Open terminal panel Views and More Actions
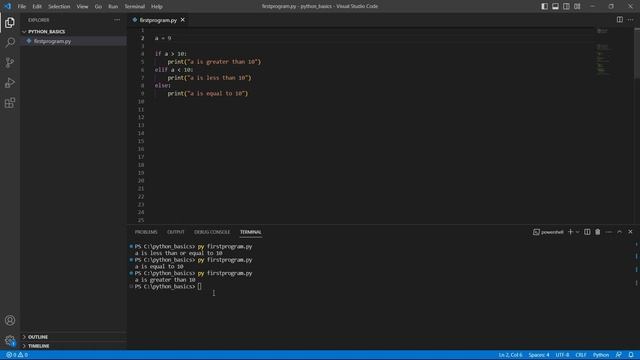 pos(609,232)
